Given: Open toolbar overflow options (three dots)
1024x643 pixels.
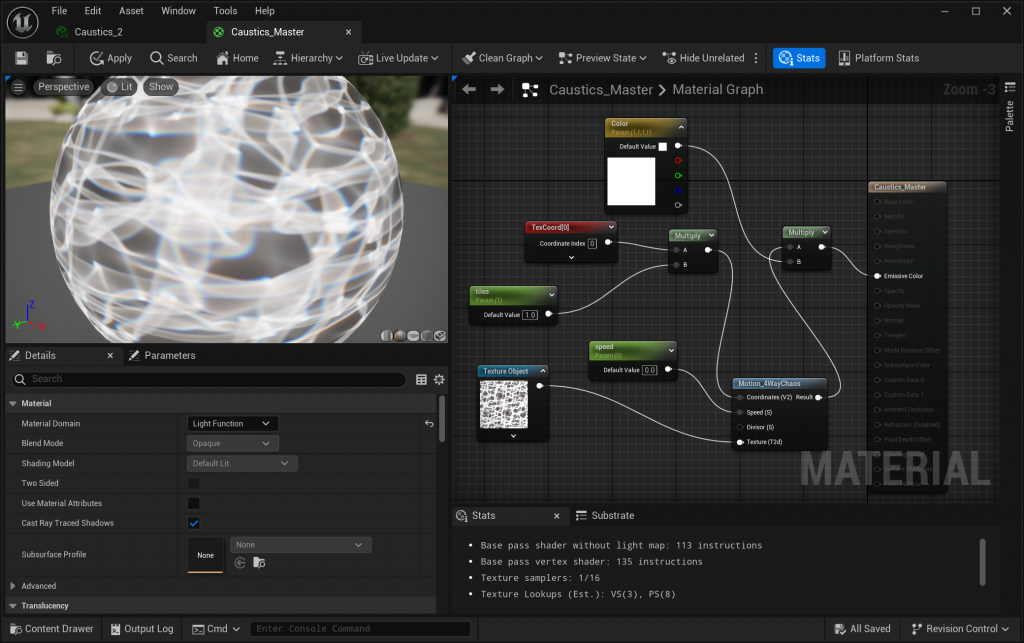Looking at the screenshot, I should (756, 58).
